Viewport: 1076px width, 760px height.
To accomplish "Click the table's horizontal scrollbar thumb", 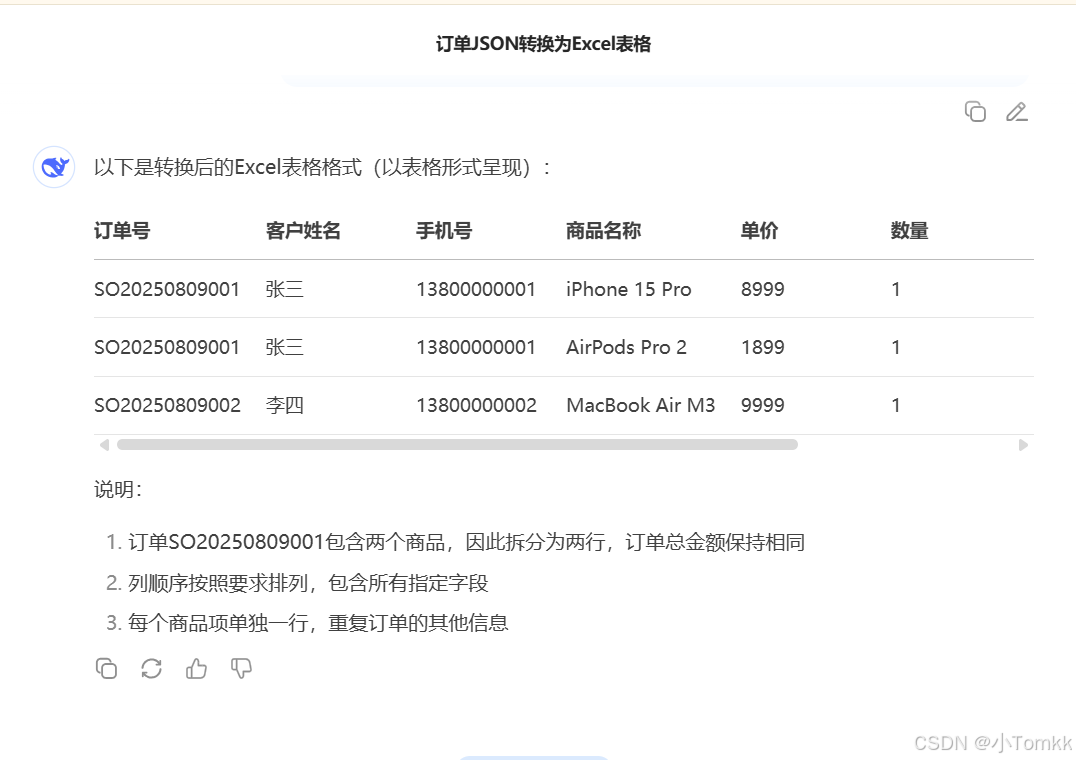I will tap(457, 444).
